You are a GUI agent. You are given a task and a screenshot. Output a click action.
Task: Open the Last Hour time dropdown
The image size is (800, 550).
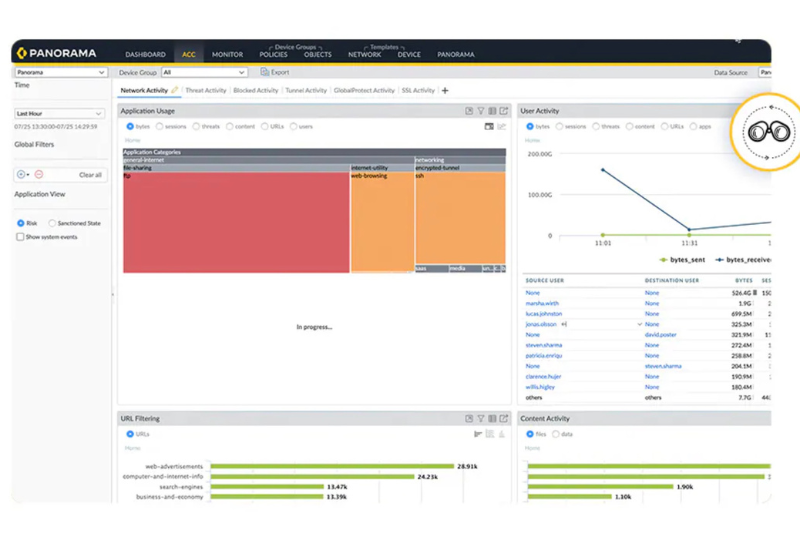(x=59, y=114)
